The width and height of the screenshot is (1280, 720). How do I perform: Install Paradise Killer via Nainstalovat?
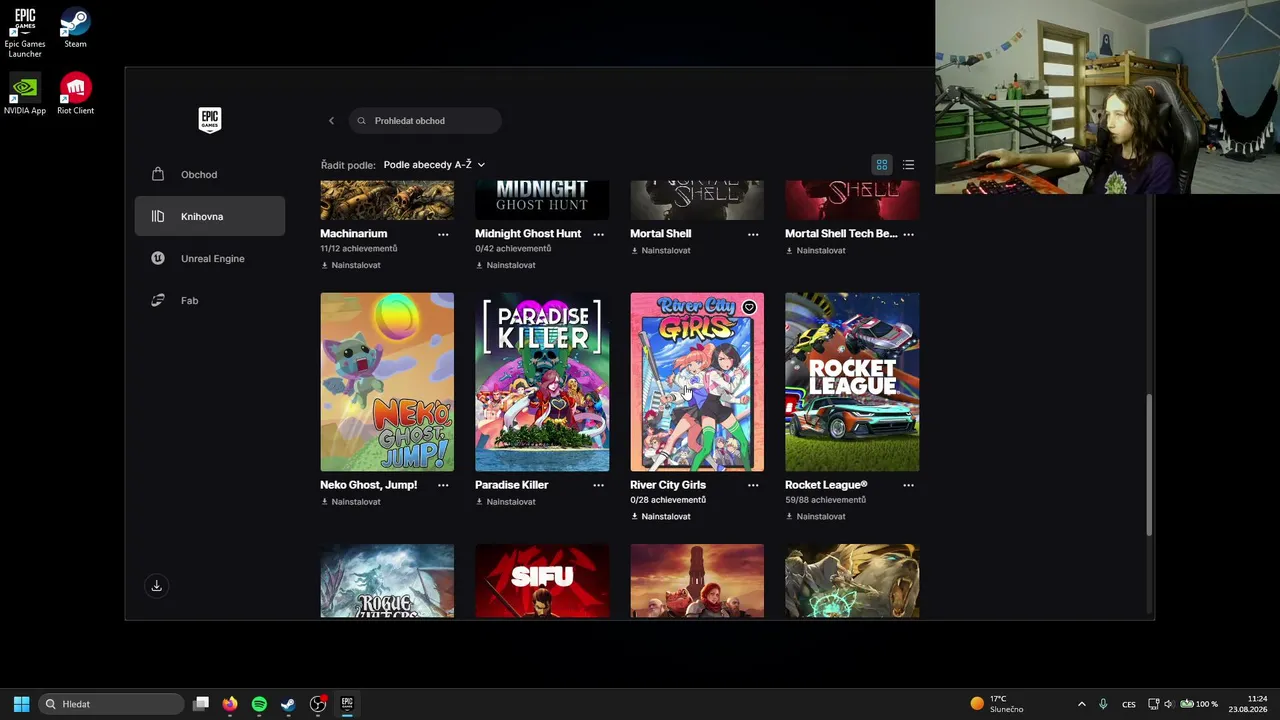click(506, 502)
